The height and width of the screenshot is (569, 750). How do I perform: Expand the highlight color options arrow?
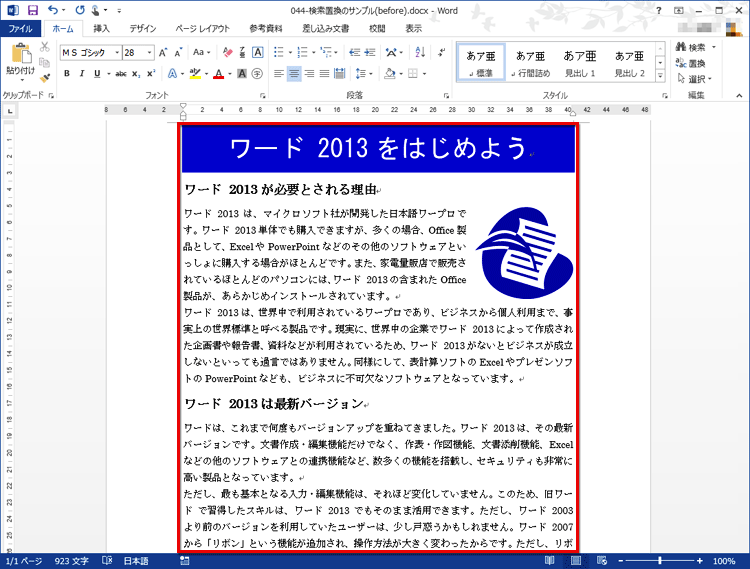(x=206, y=74)
